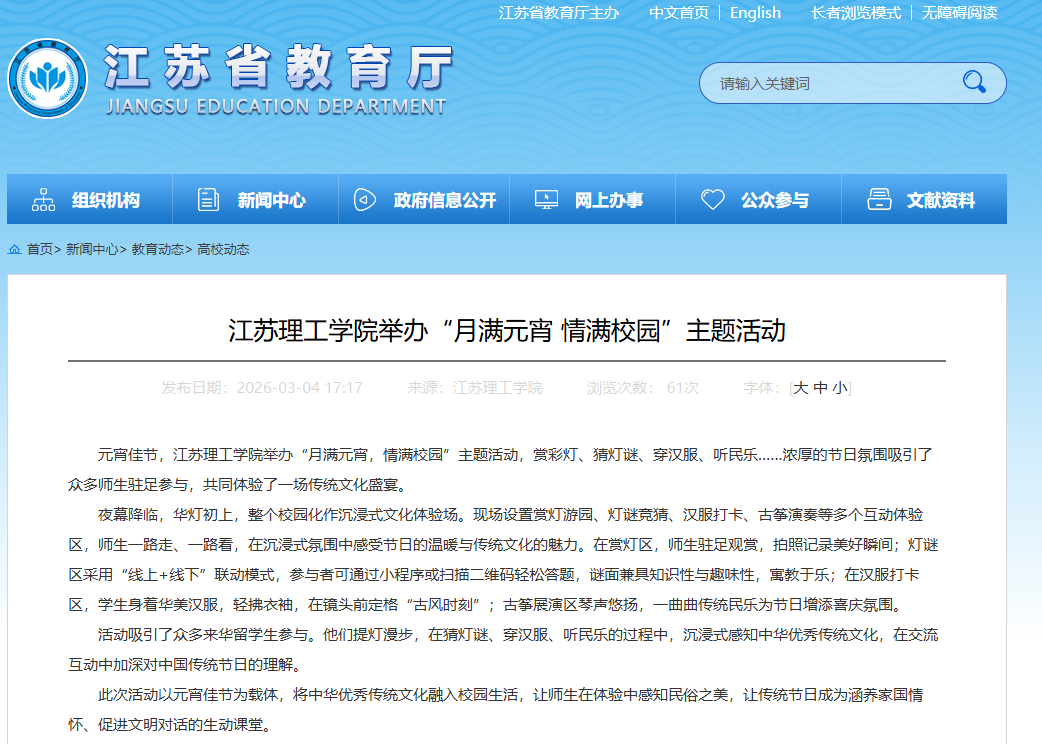
Task: Switch to the English version link
Action: (x=755, y=13)
